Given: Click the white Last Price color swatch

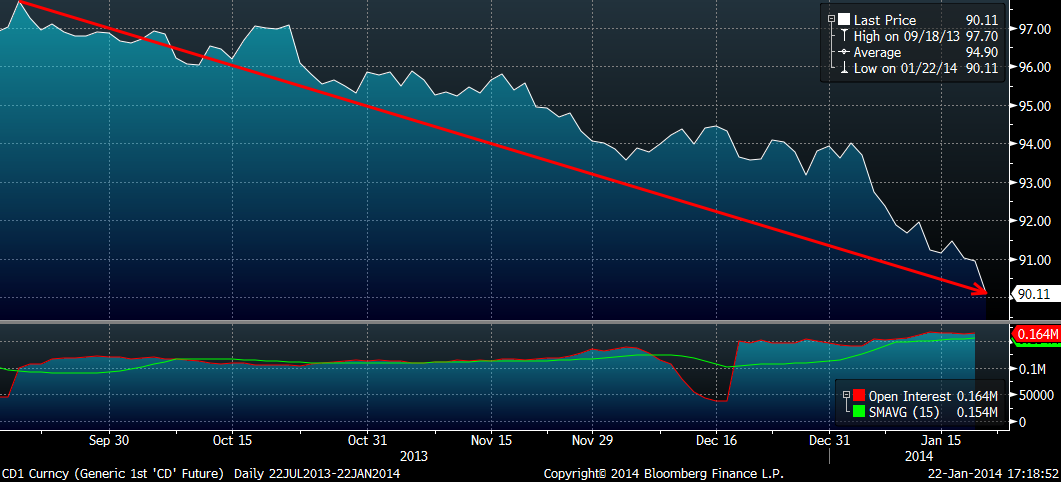Looking at the screenshot, I should [x=843, y=20].
